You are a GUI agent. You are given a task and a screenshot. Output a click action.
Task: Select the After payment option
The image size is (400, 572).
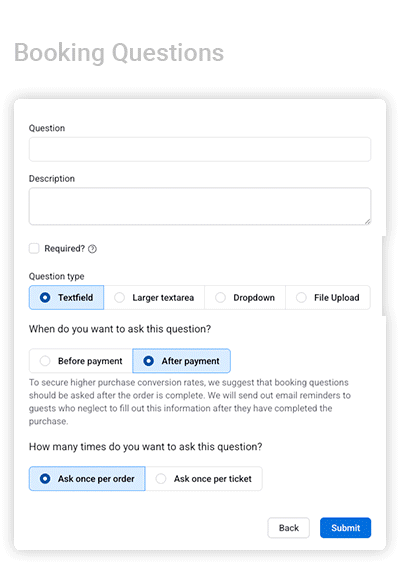[181, 361]
